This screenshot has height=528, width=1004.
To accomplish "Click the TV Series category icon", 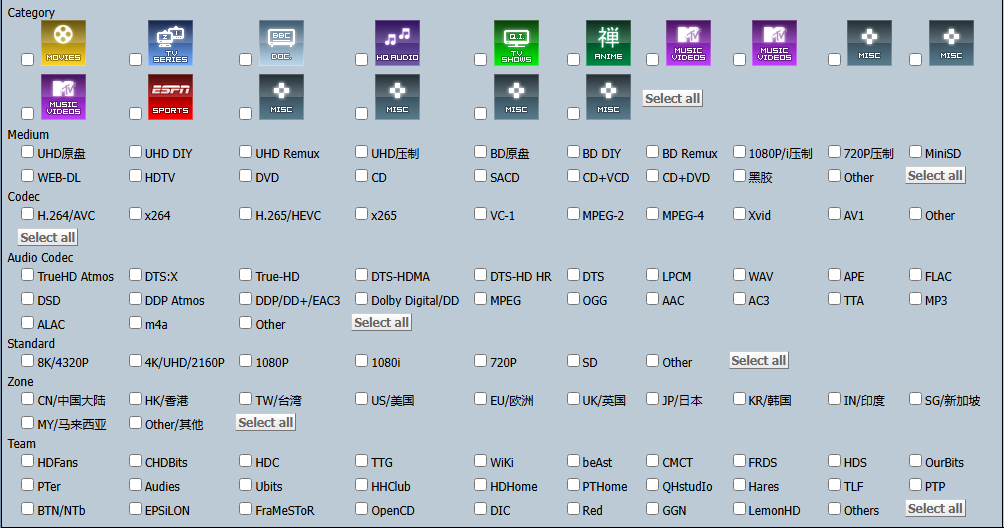I will pyautogui.click(x=170, y=42).
